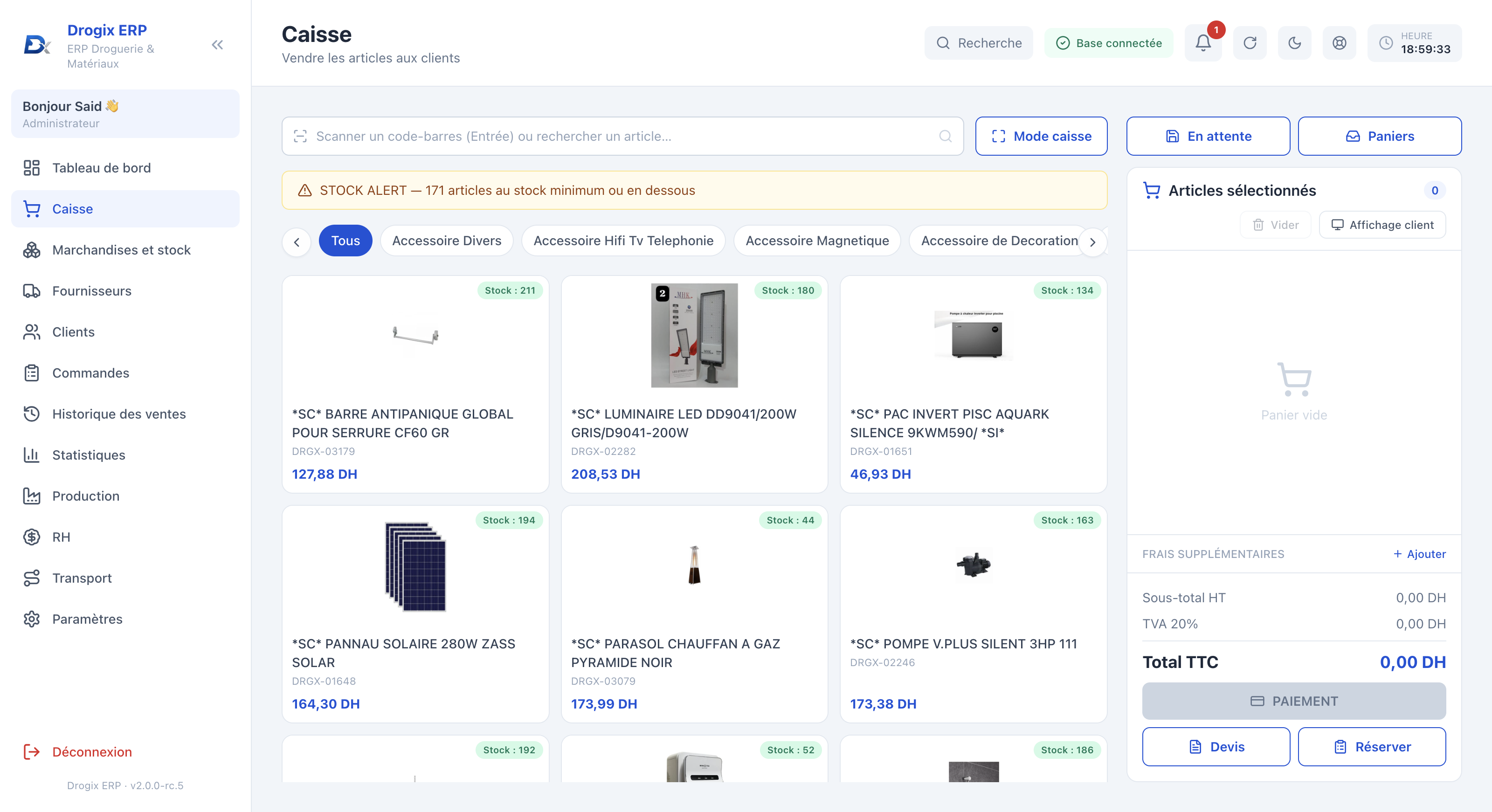The height and width of the screenshot is (812, 1492).
Task: Open the Recherche global search button
Action: click(978, 43)
